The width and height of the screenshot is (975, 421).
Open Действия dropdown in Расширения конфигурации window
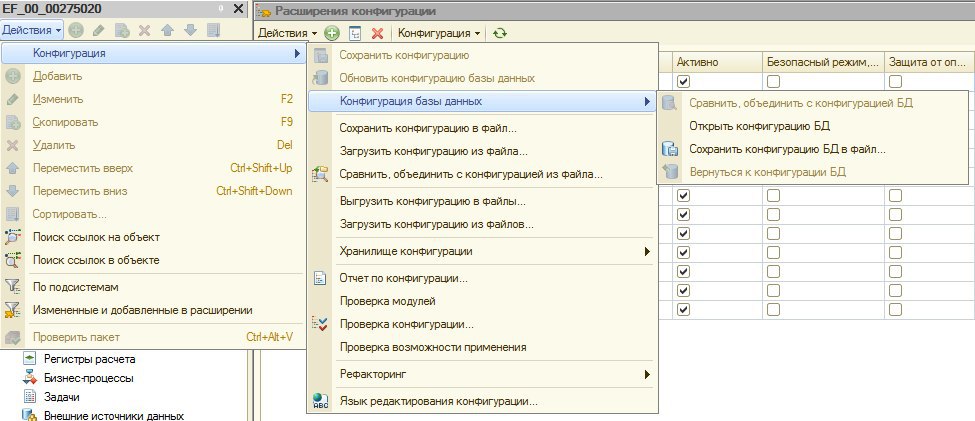288,33
